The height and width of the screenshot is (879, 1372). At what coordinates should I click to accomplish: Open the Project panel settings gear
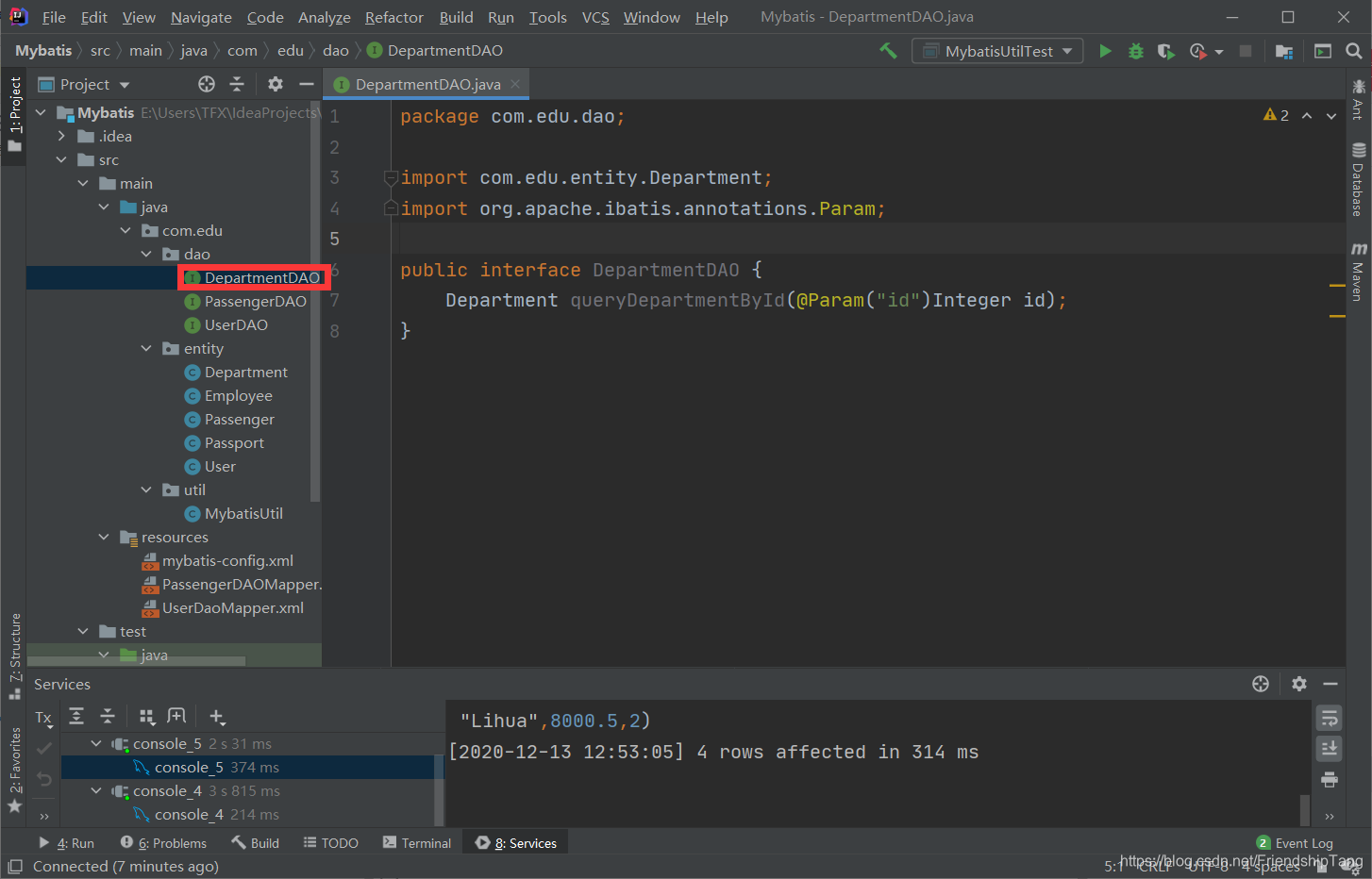pos(276,84)
